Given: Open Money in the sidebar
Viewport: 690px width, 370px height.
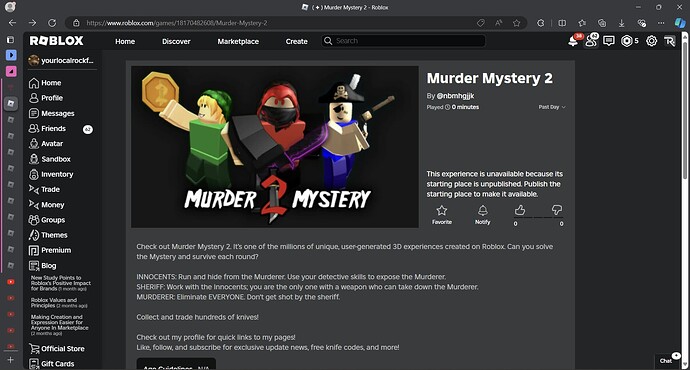Looking at the screenshot, I should tap(46, 205).
